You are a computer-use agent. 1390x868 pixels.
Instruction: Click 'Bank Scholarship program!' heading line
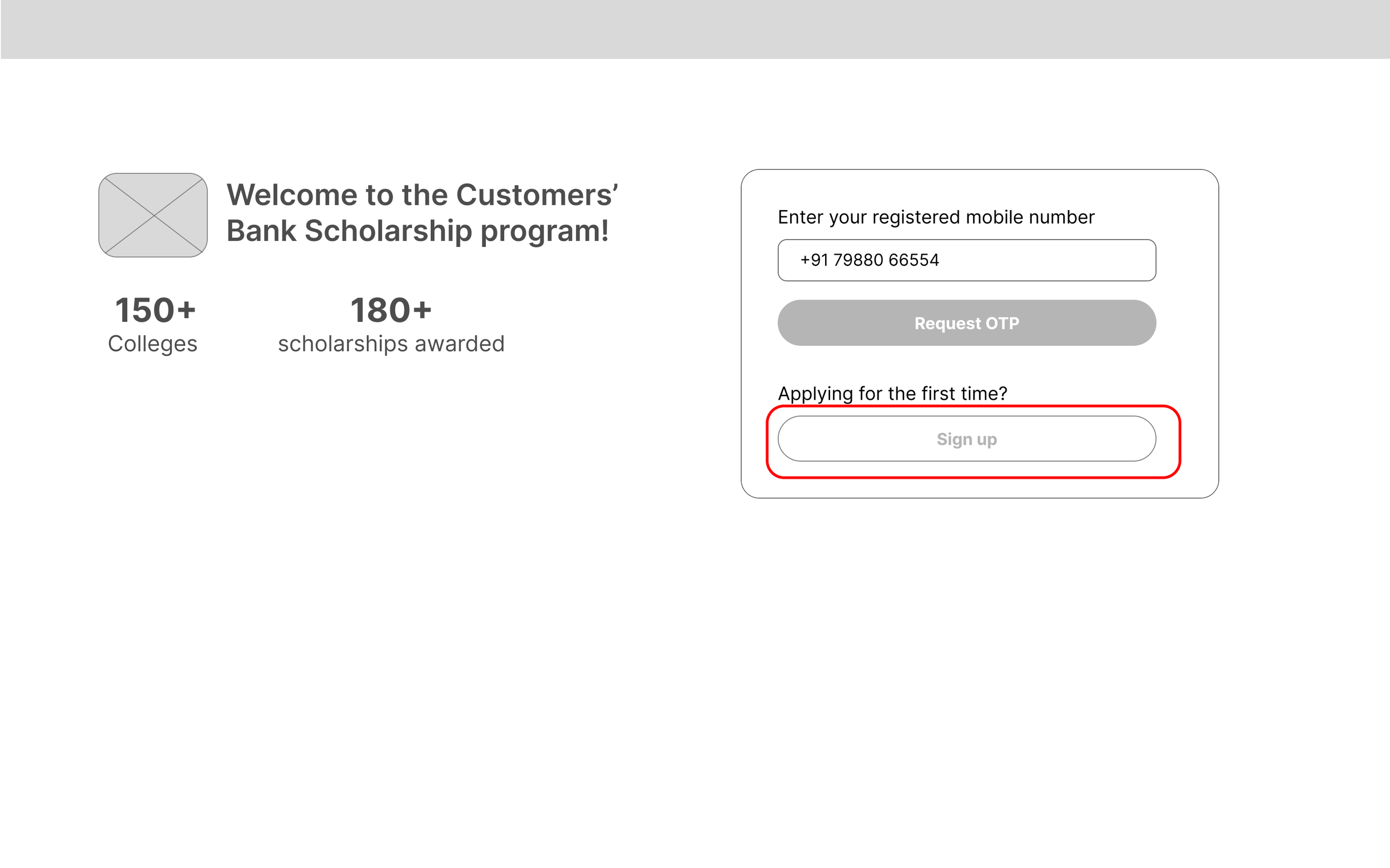pos(417,231)
